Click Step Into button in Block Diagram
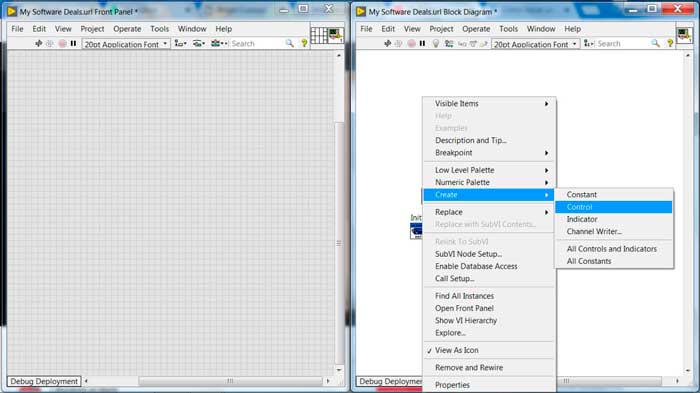Image resolution: width=700 pixels, height=393 pixels. click(462, 43)
